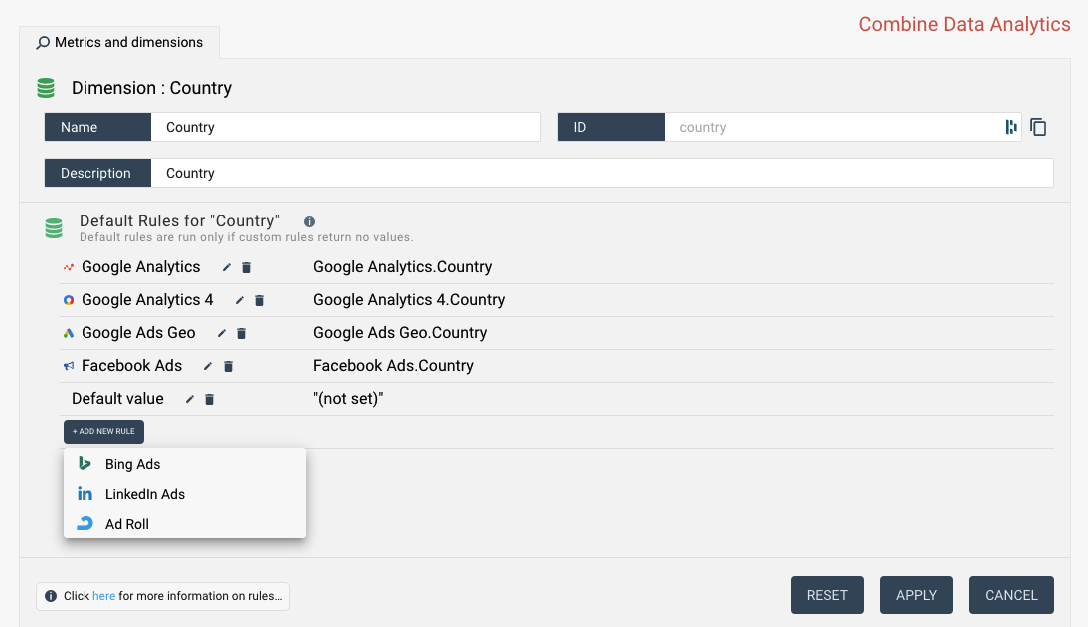Click the Google Analytics 4 source icon
Image resolution: width=1088 pixels, height=627 pixels.
click(x=69, y=300)
